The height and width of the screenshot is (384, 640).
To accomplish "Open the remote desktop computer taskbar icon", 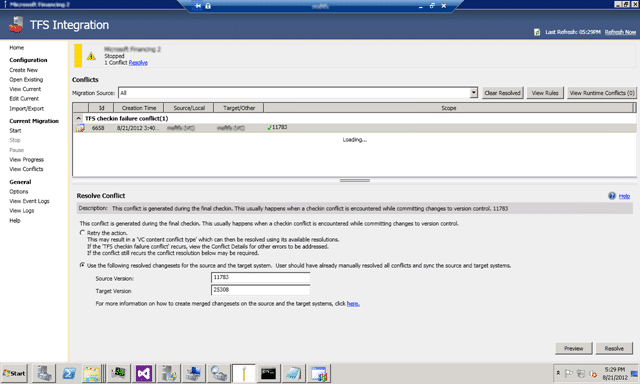I will 193,373.
